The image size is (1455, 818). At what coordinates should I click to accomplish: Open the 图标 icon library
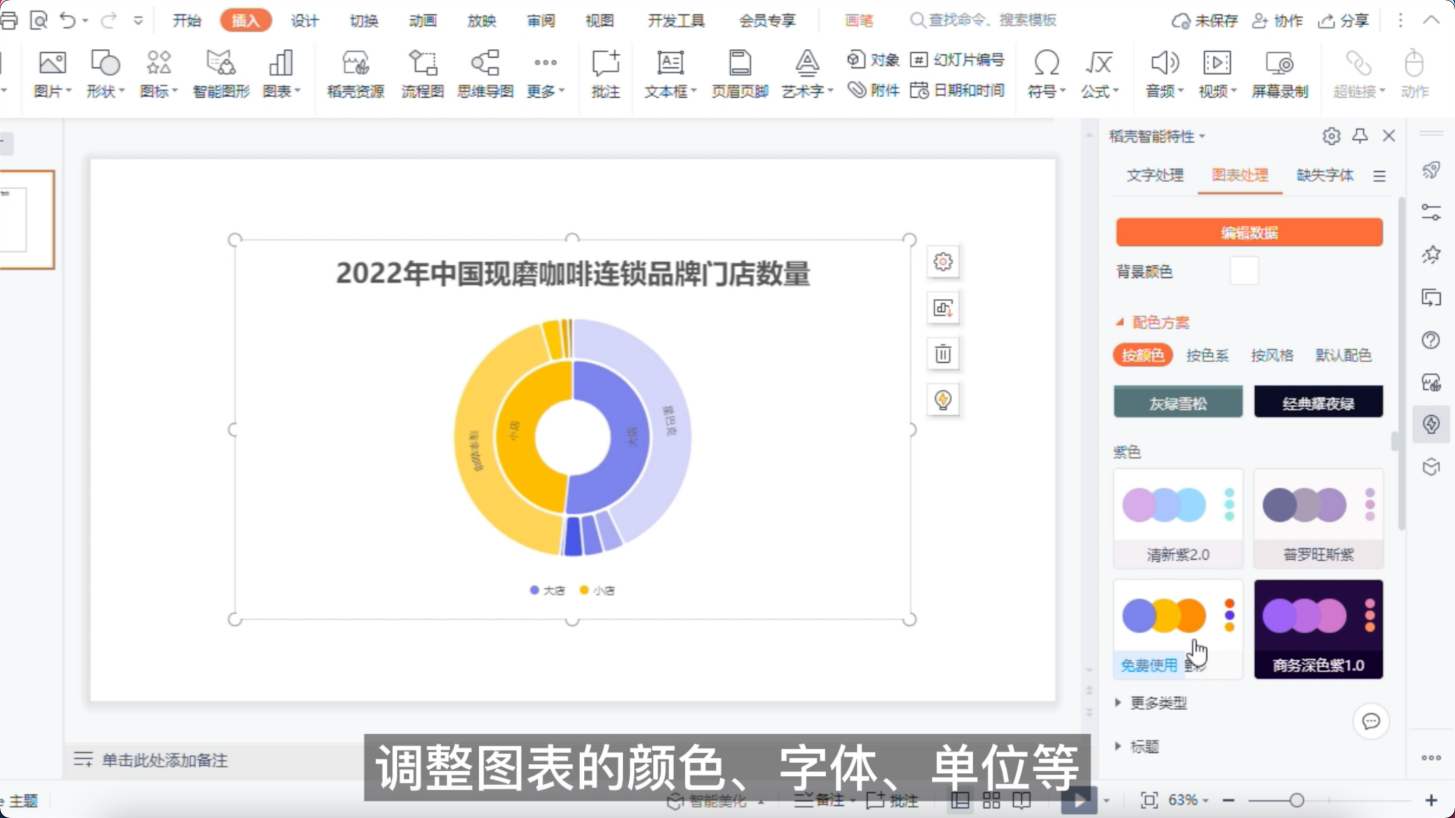point(158,74)
